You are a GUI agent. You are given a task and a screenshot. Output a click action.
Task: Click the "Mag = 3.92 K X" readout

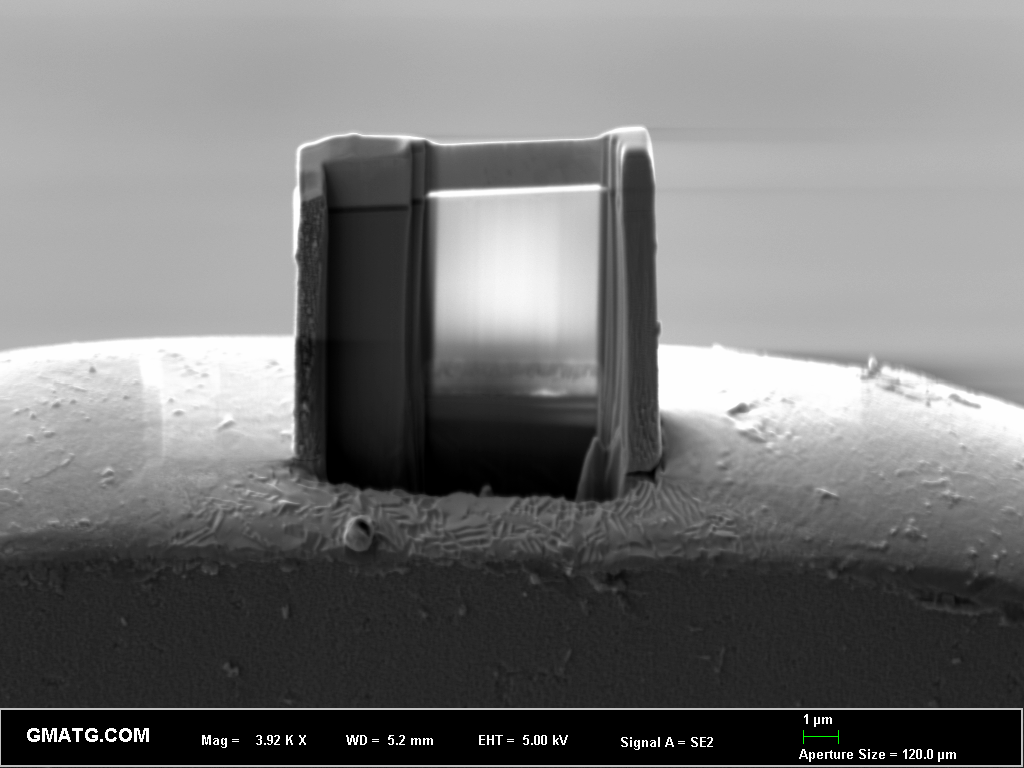pyautogui.click(x=254, y=741)
